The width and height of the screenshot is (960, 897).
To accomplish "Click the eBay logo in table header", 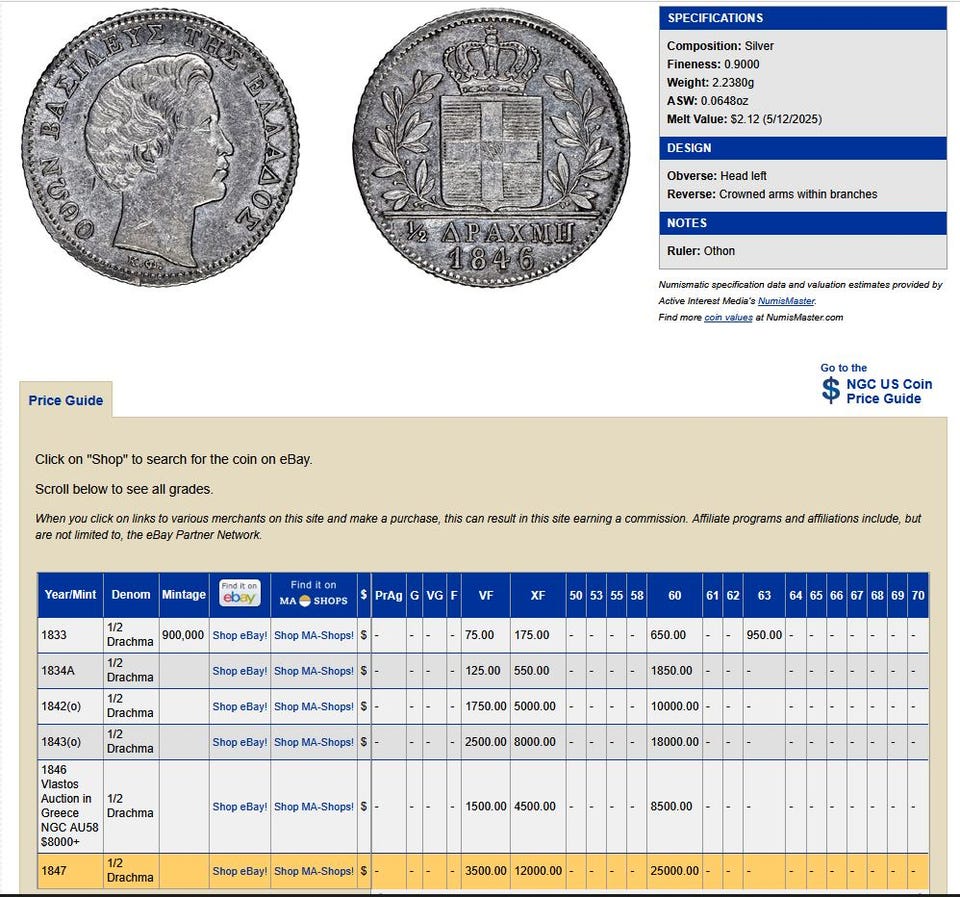I will pos(240,594).
